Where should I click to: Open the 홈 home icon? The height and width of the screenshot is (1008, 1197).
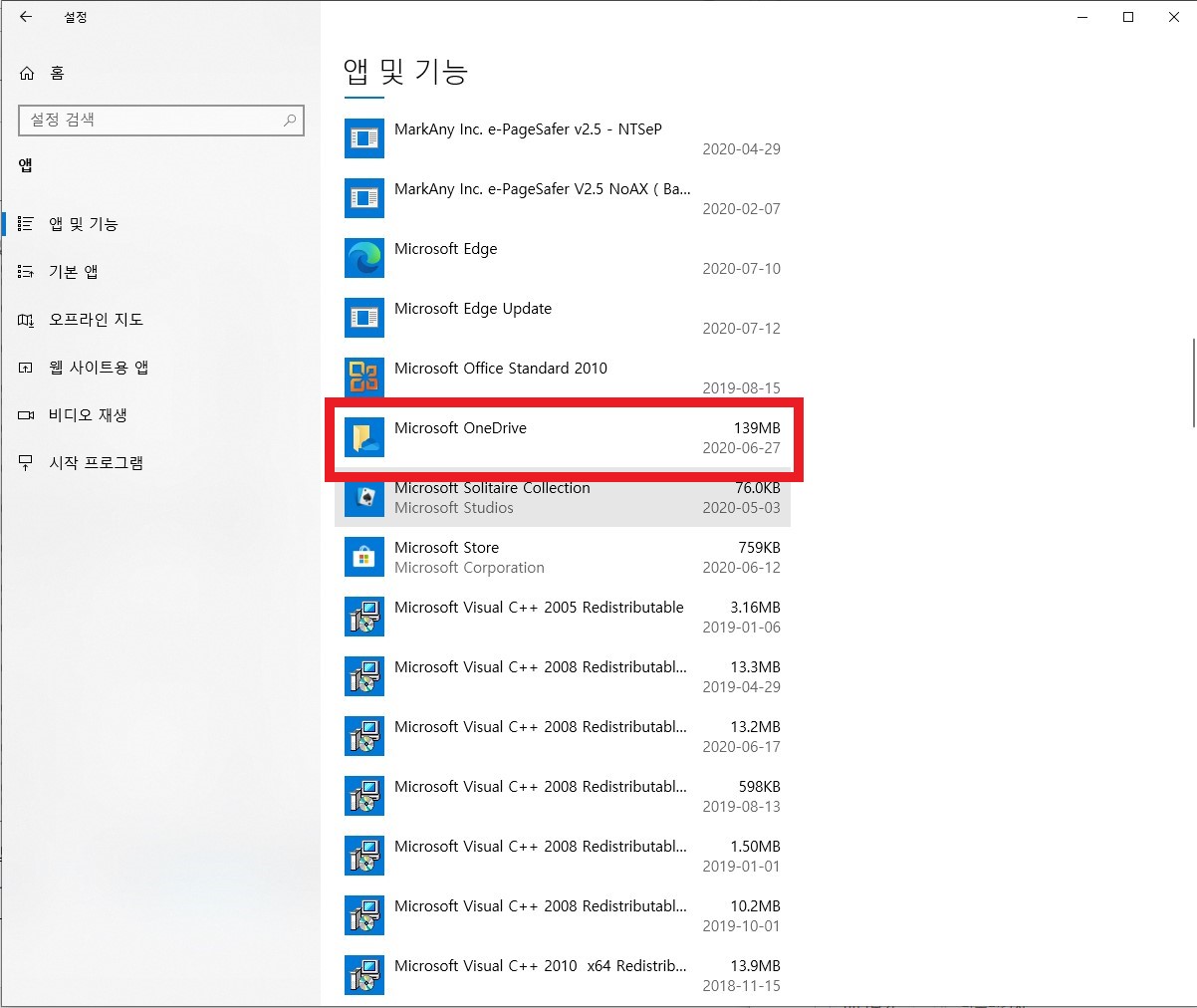[x=27, y=73]
